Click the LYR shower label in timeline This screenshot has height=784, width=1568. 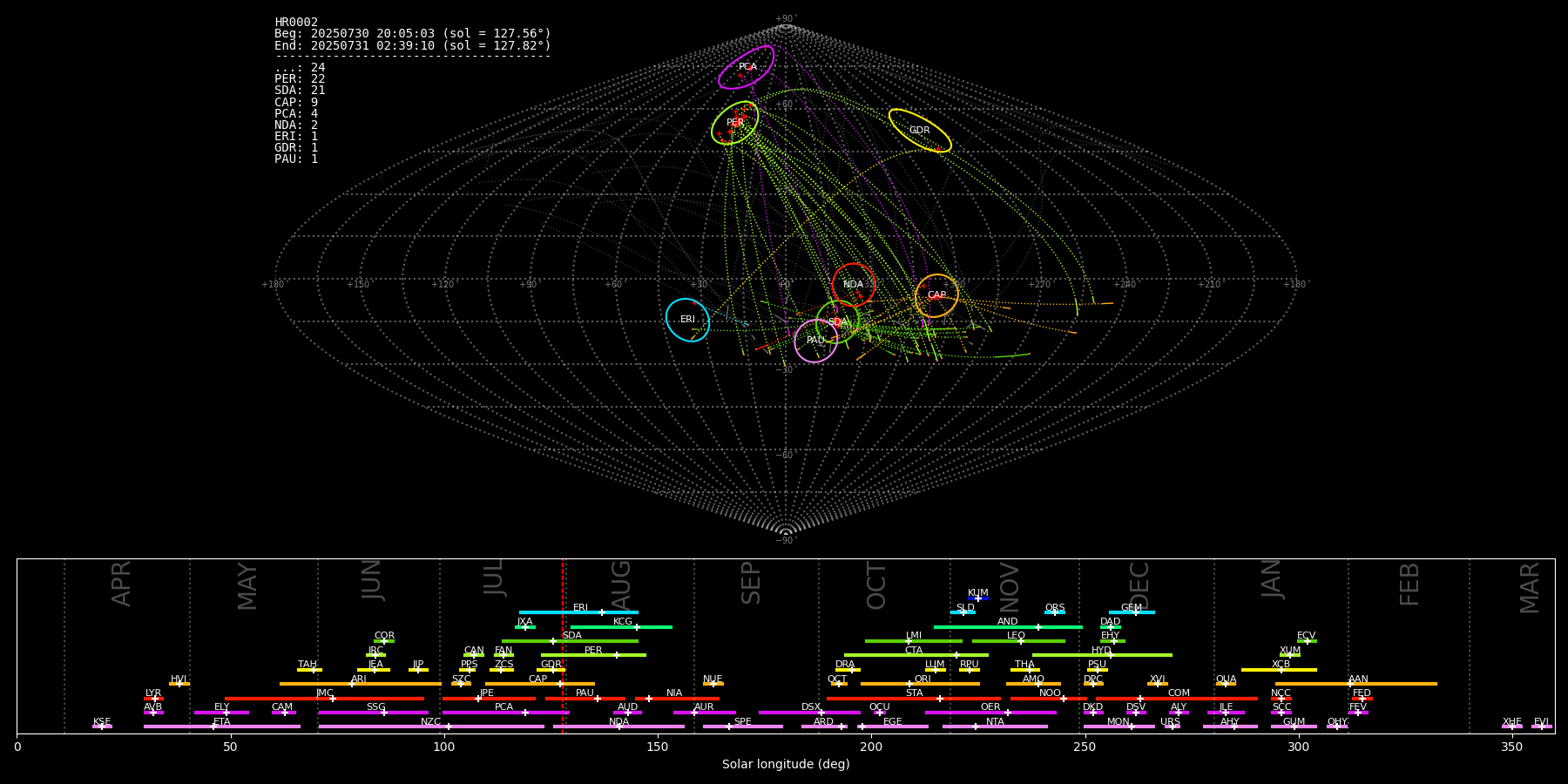pyautogui.click(x=153, y=693)
